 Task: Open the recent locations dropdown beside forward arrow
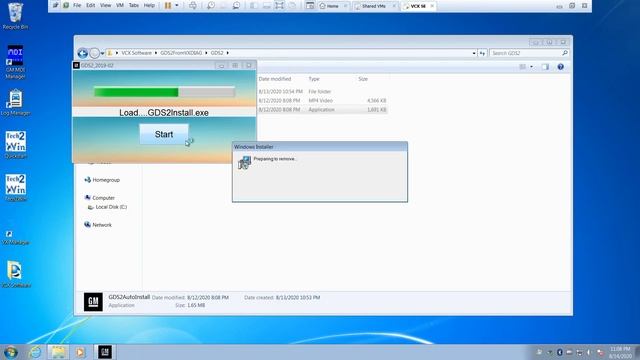pos(102,53)
